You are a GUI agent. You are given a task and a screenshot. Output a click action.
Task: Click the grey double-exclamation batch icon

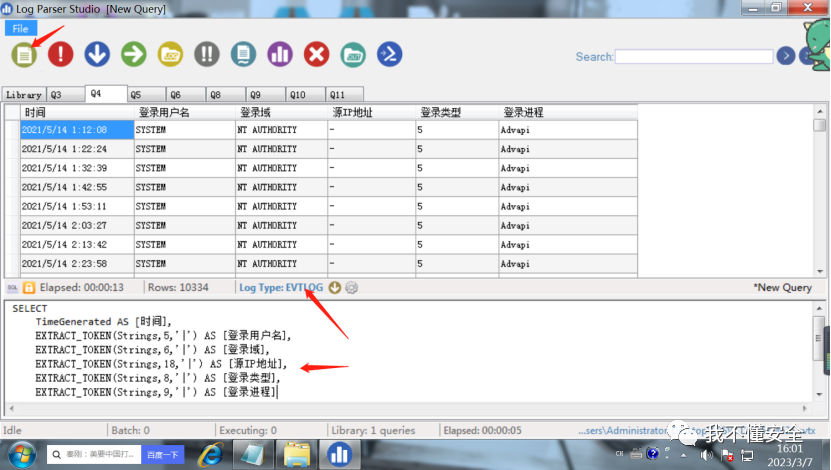tap(207, 54)
